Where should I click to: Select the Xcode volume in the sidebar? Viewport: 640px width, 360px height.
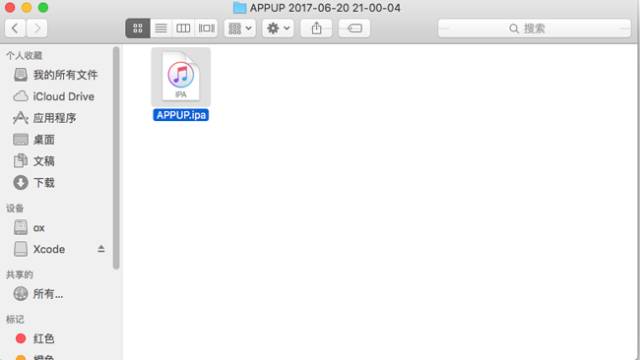click(49, 249)
